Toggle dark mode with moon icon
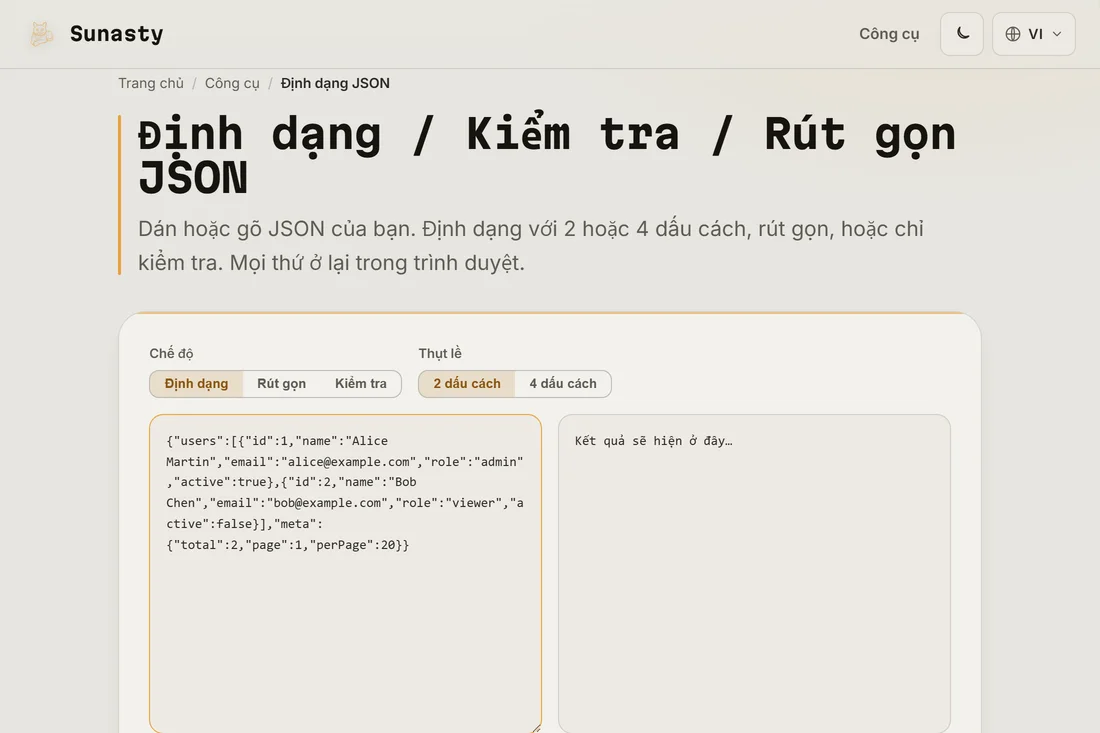Screen dimensions: 1100x733 click(x=962, y=34)
